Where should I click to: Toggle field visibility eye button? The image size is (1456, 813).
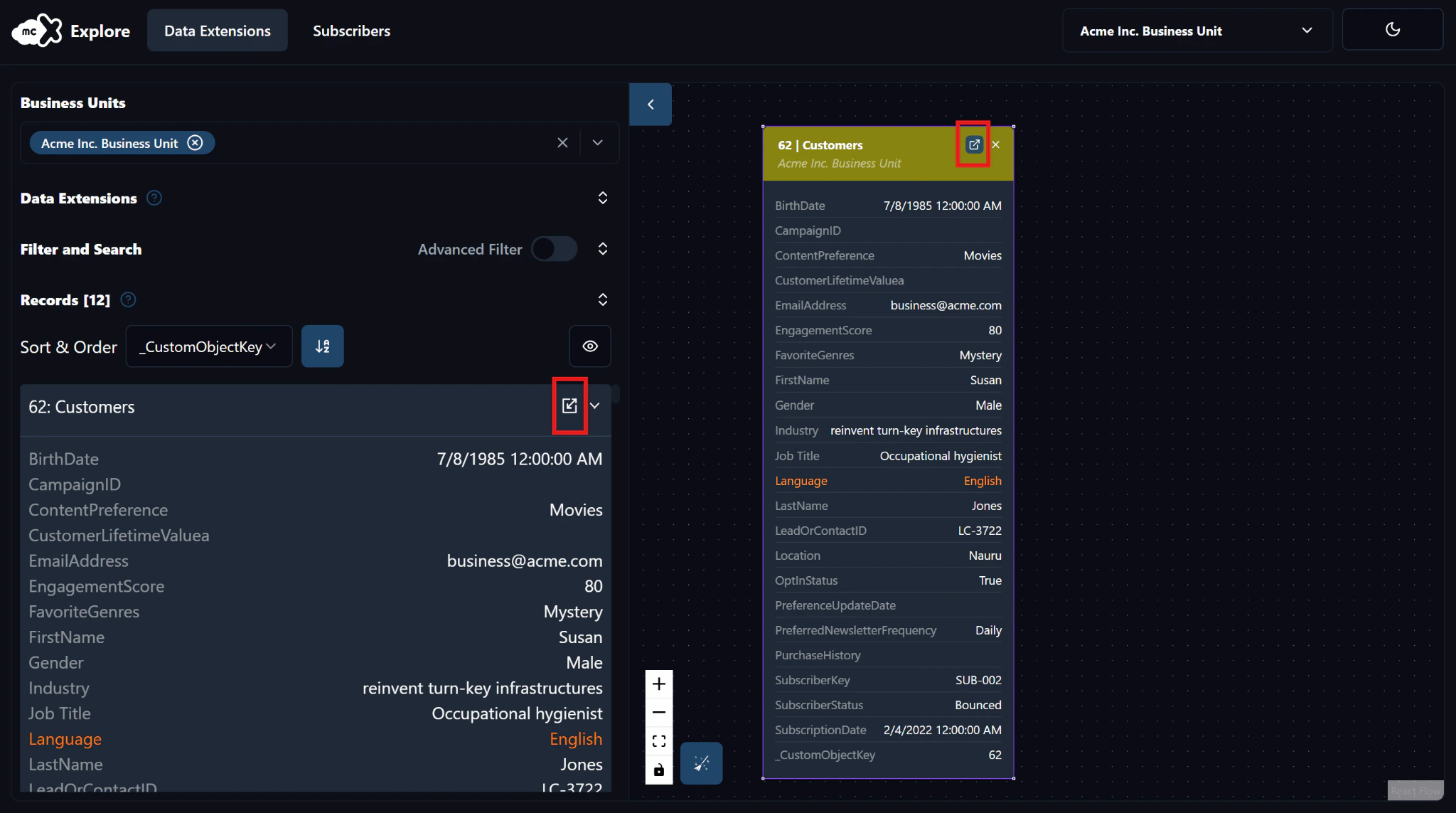[590, 346]
